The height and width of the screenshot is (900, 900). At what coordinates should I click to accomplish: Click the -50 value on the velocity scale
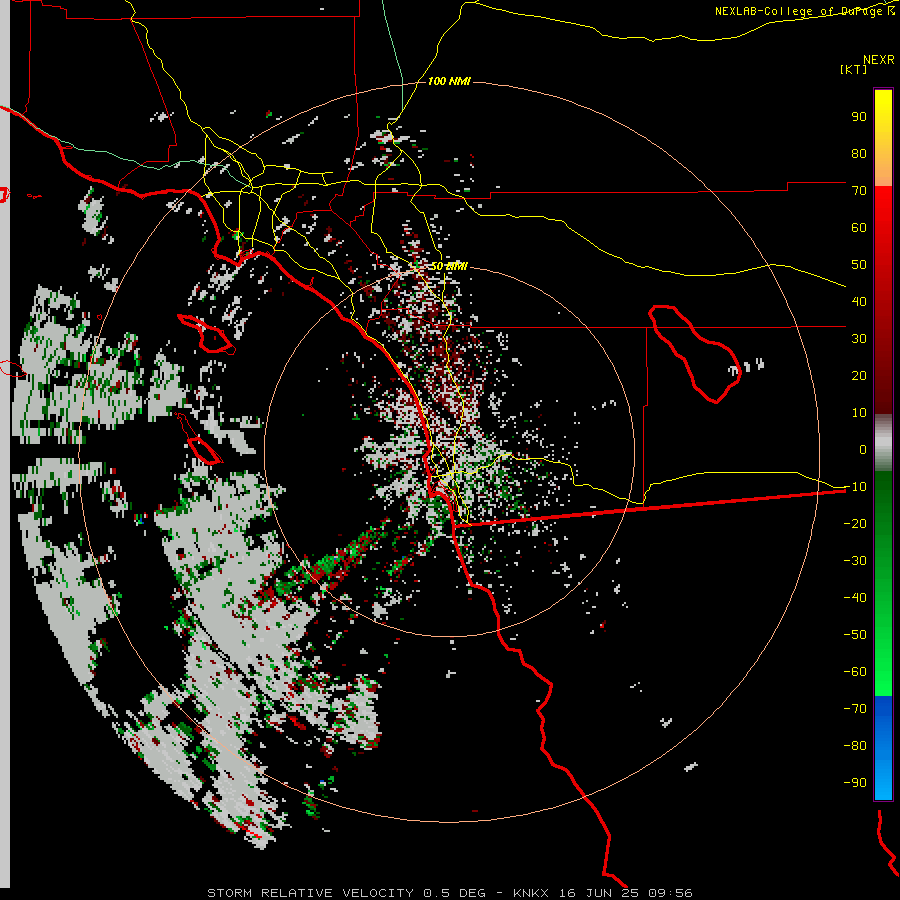(855, 635)
